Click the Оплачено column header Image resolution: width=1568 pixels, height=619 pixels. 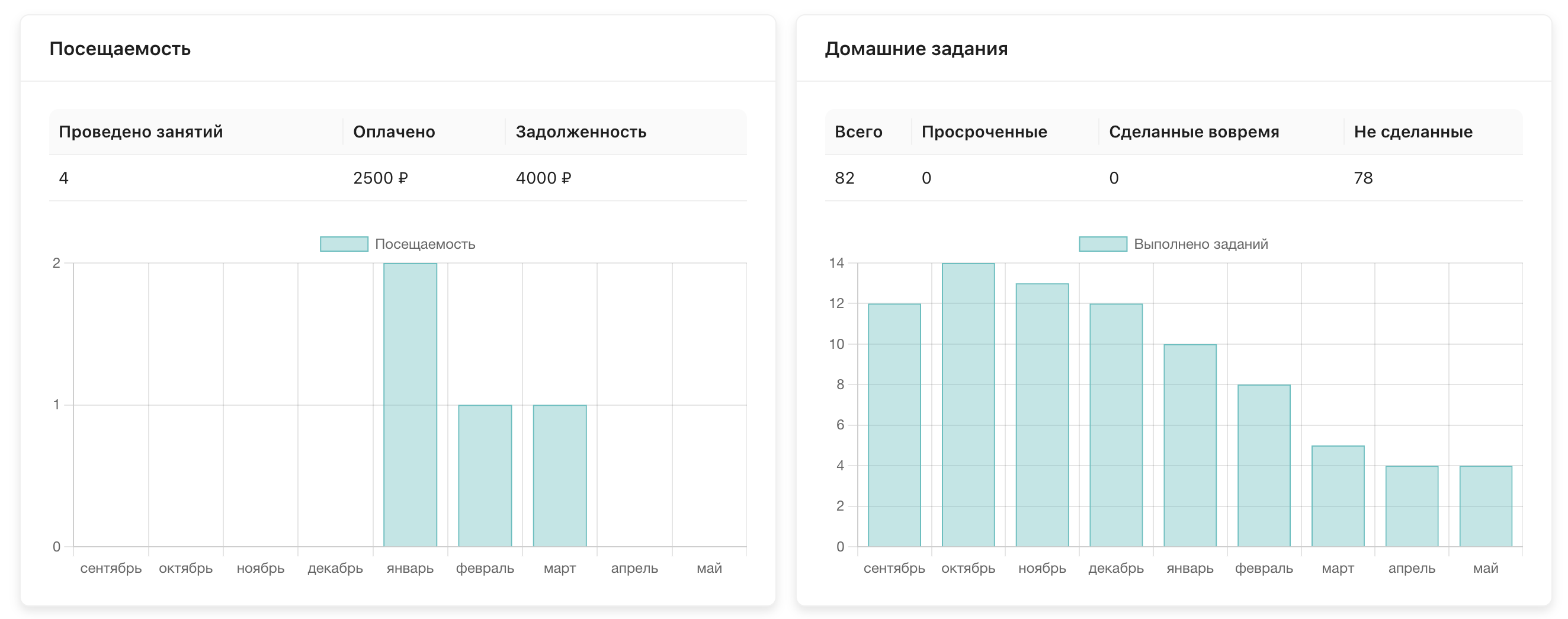coord(393,132)
